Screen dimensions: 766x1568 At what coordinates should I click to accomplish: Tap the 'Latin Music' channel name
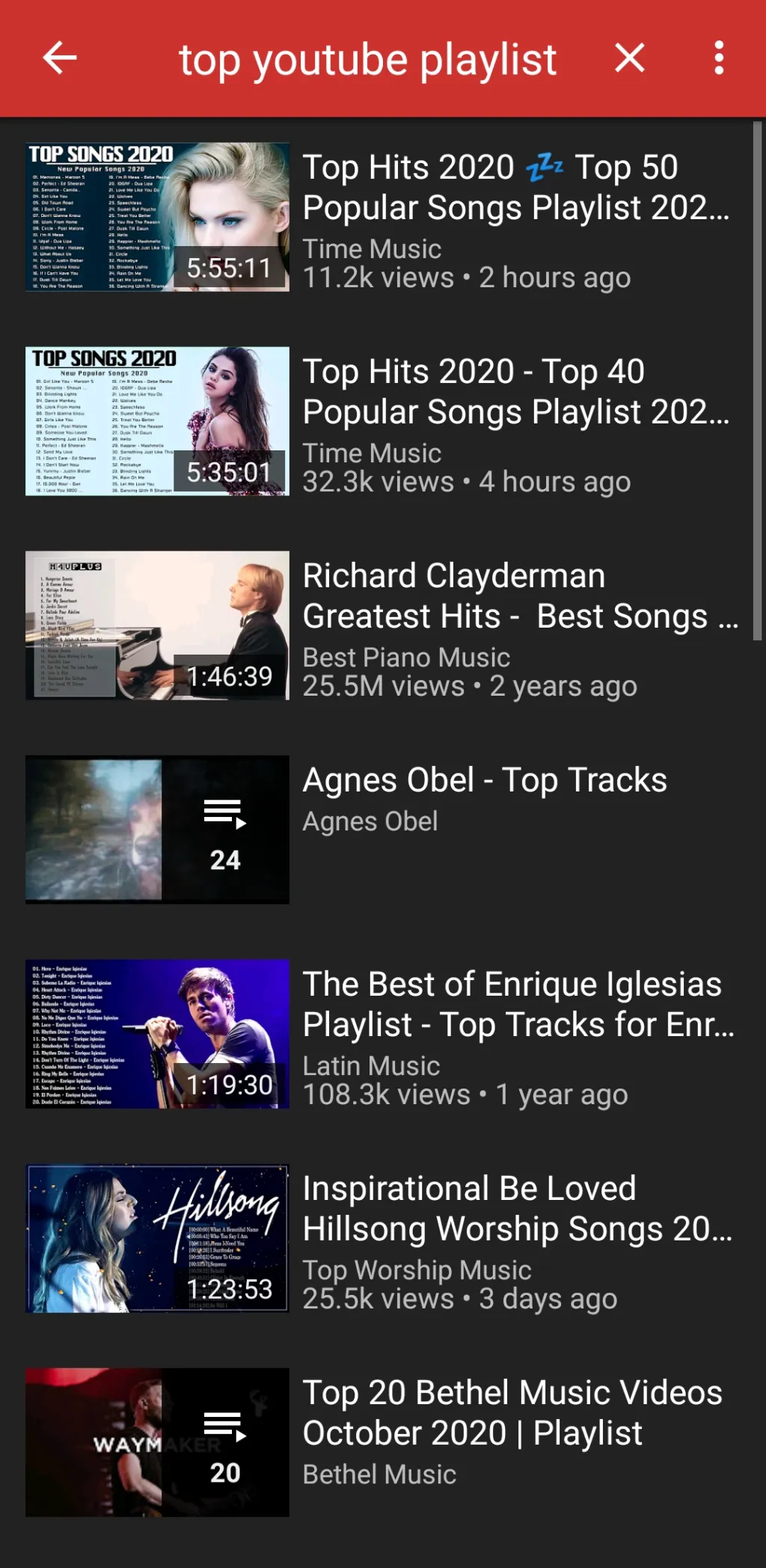coord(371,1066)
